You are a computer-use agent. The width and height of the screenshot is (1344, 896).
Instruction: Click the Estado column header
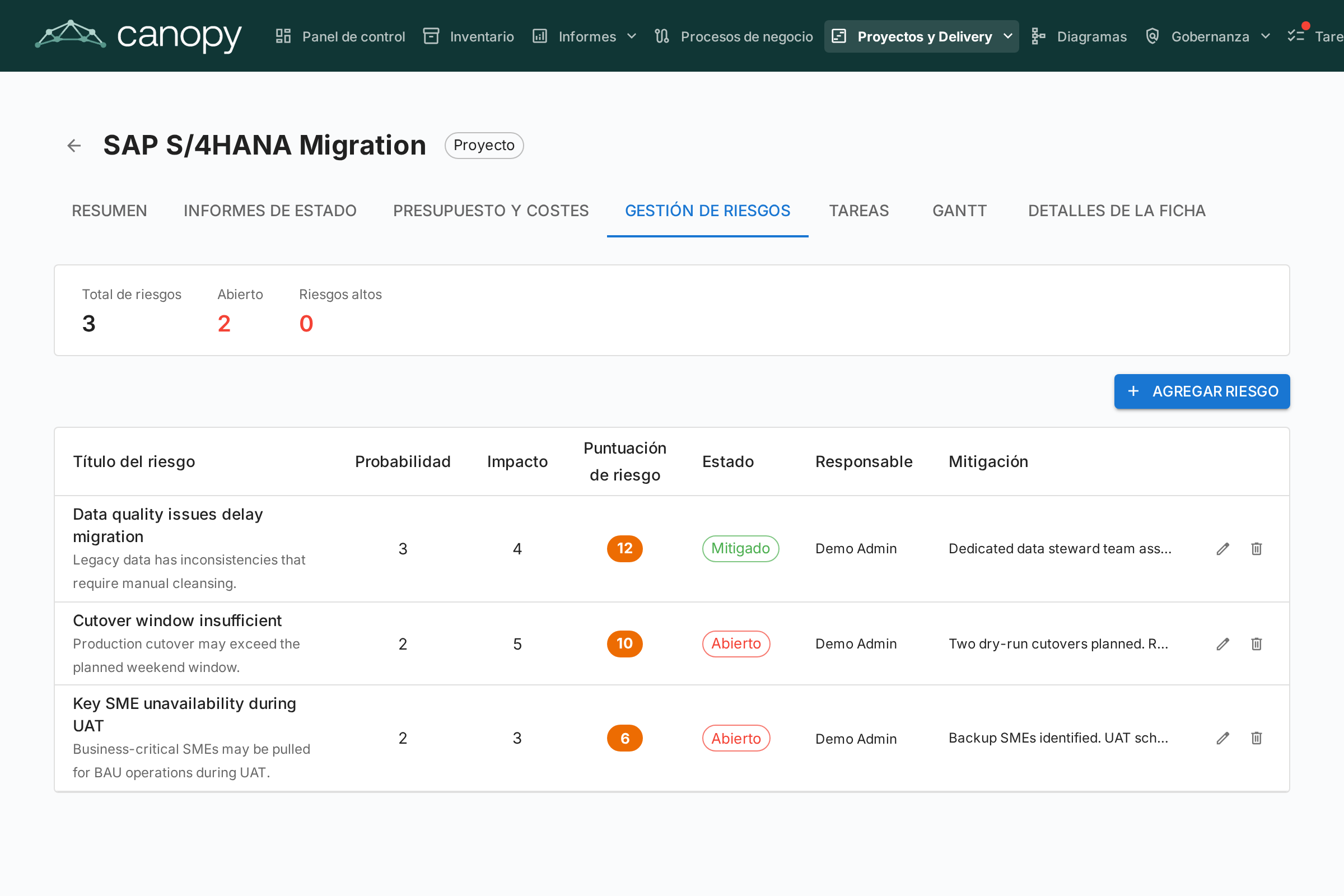click(x=728, y=461)
